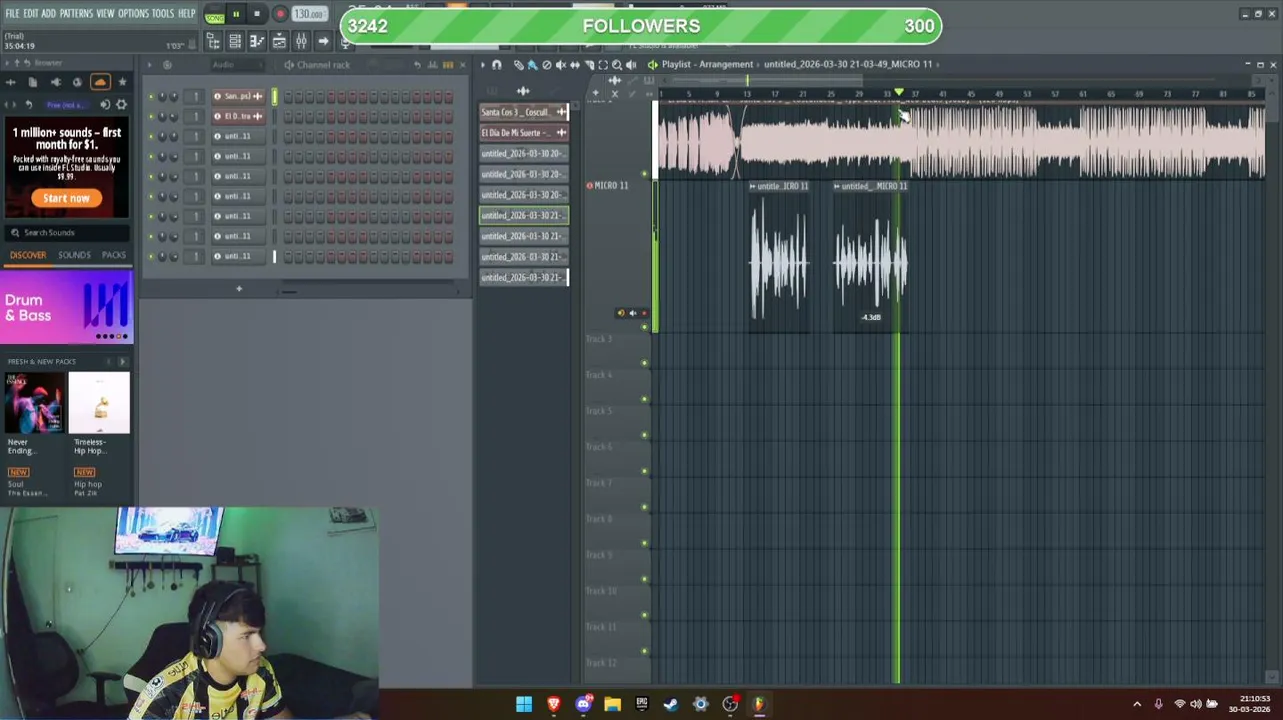The width and height of the screenshot is (1283, 720).
Task: Select Santa Cos 3 clip in picker
Action: pos(524,112)
